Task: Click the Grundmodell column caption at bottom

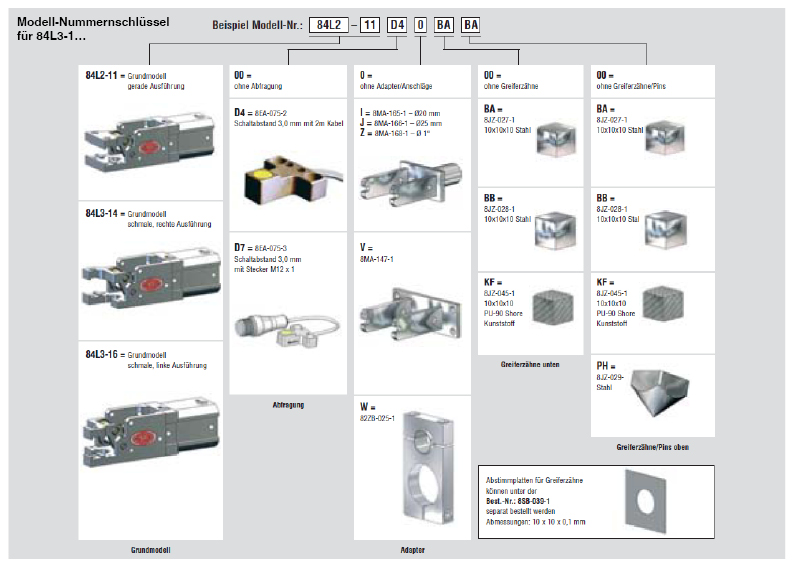Action: pyautogui.click(x=152, y=550)
